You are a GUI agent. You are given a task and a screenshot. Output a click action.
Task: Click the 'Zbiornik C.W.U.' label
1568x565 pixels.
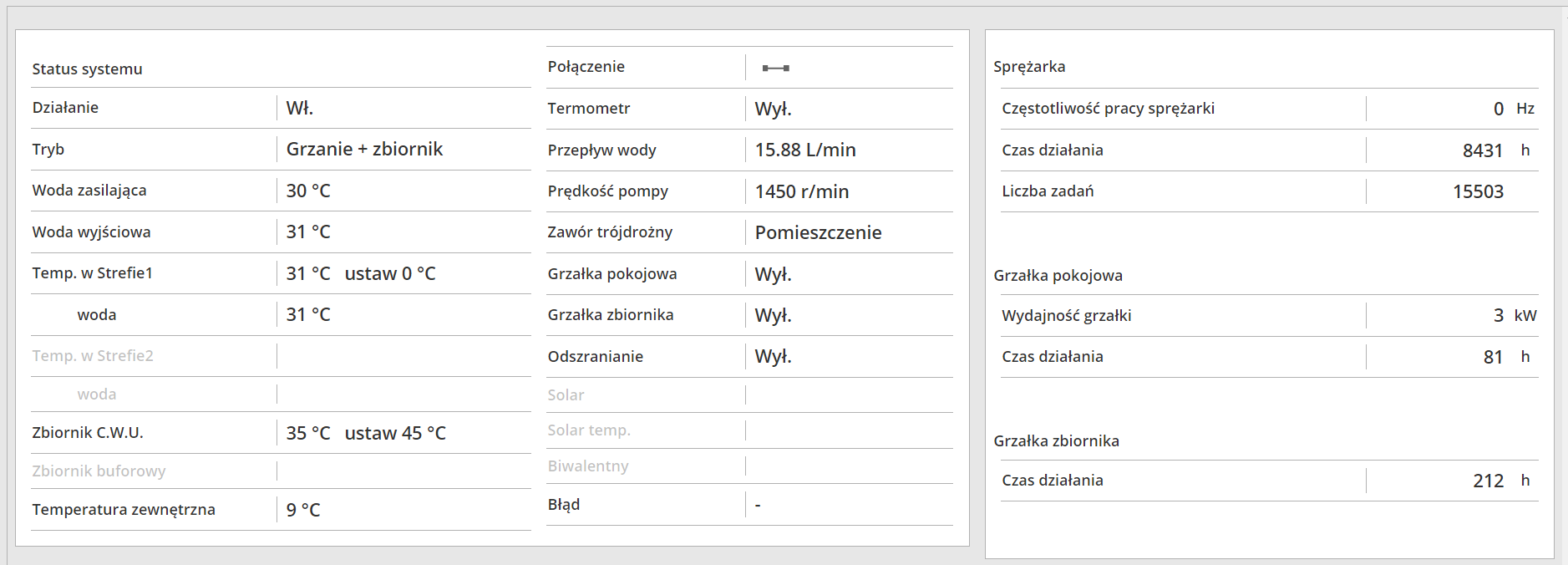click(88, 433)
